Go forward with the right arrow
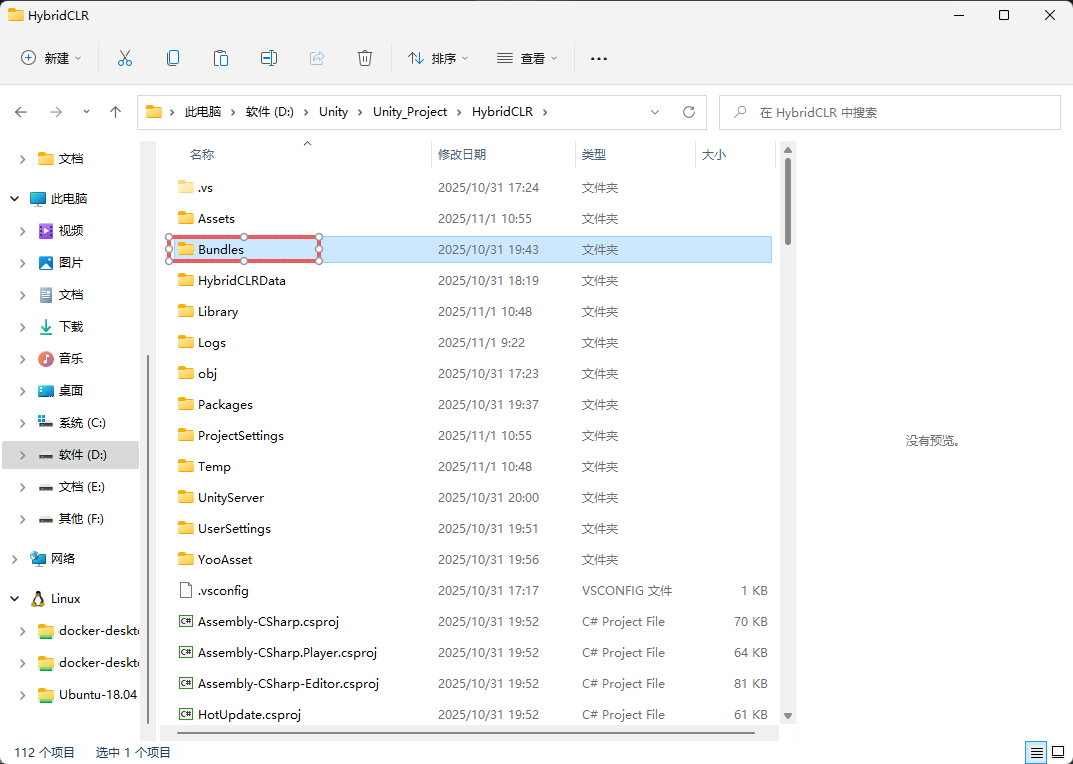Viewport: 1073px width, 764px height. point(56,112)
